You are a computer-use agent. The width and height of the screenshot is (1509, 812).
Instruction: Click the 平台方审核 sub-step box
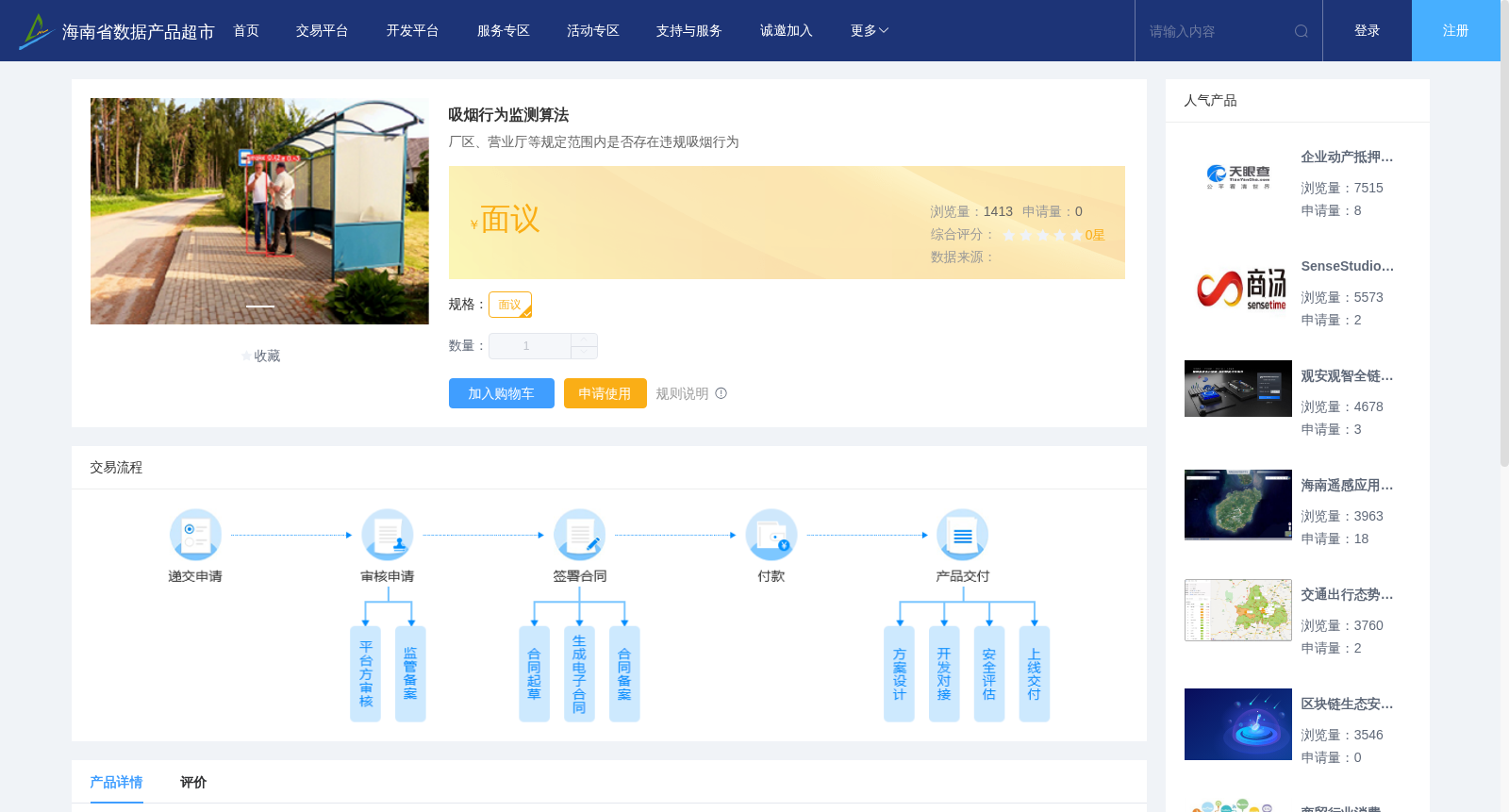[x=365, y=674]
